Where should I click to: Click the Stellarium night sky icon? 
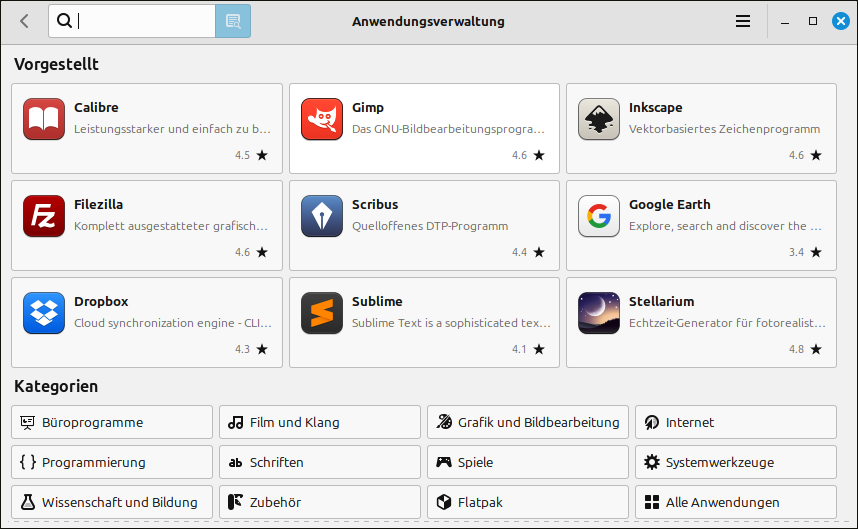[599, 313]
